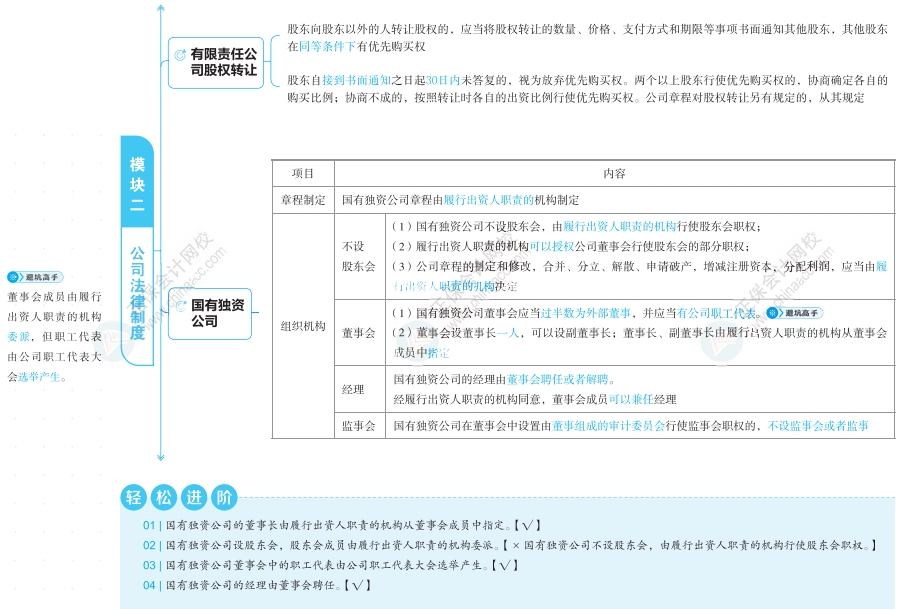Click question number 01 in the quiz list
The height and width of the screenshot is (609, 901).
point(149,525)
